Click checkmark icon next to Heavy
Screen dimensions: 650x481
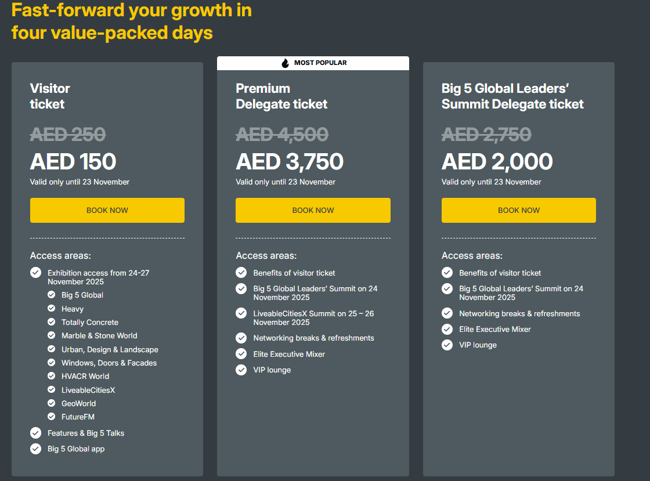[51, 309]
